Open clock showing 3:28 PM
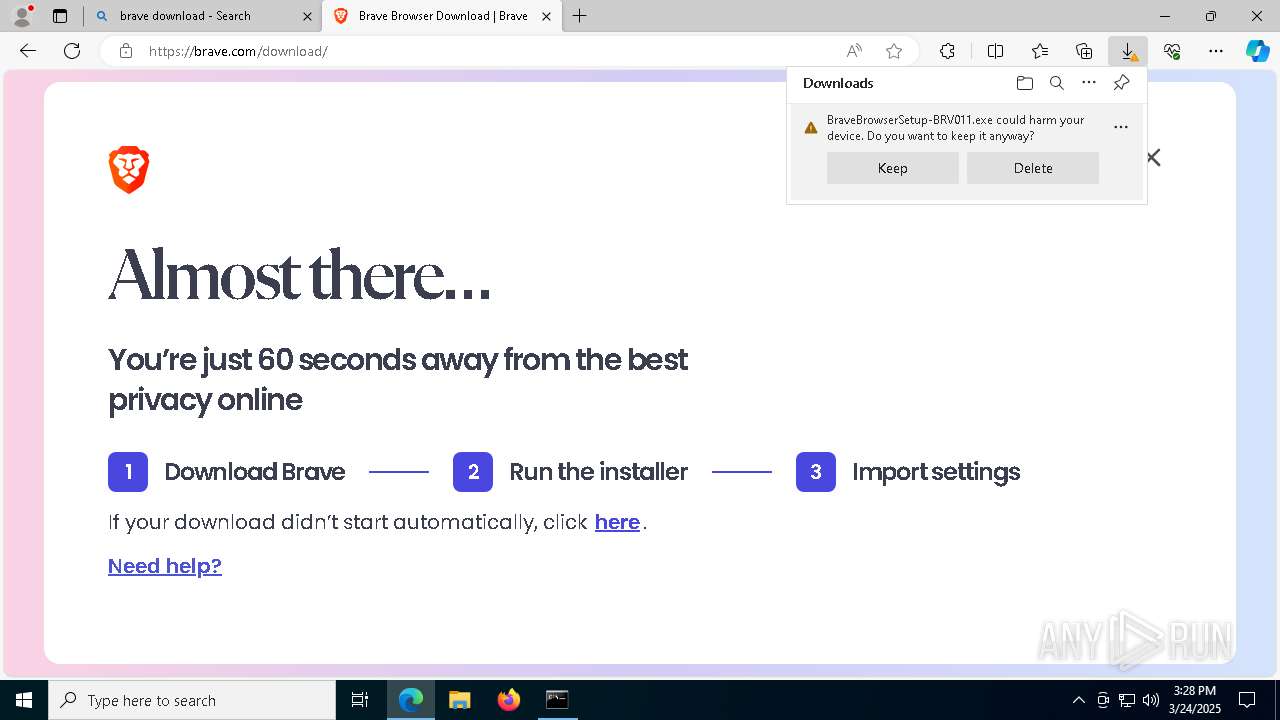 tap(1195, 700)
